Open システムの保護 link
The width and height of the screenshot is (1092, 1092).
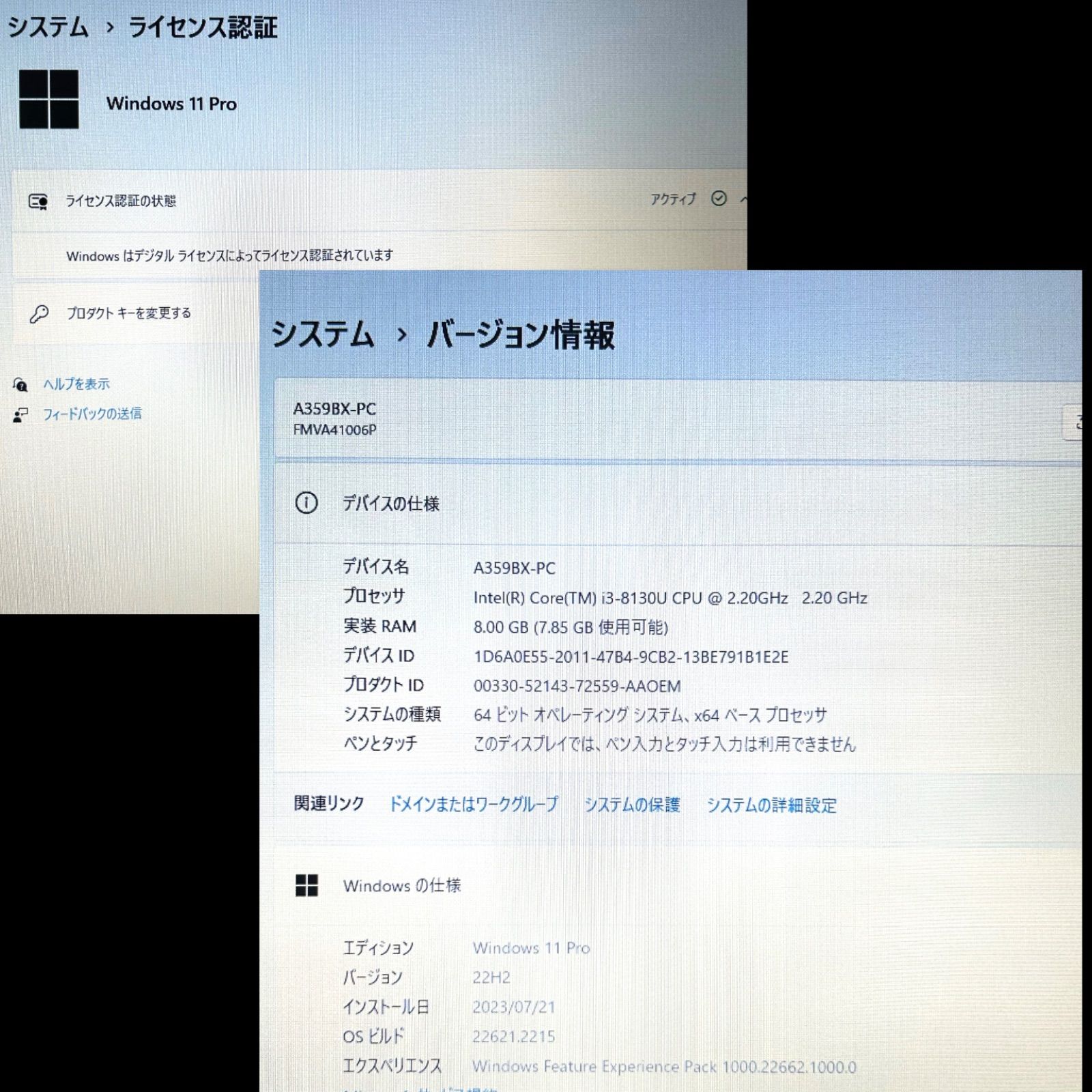click(632, 805)
